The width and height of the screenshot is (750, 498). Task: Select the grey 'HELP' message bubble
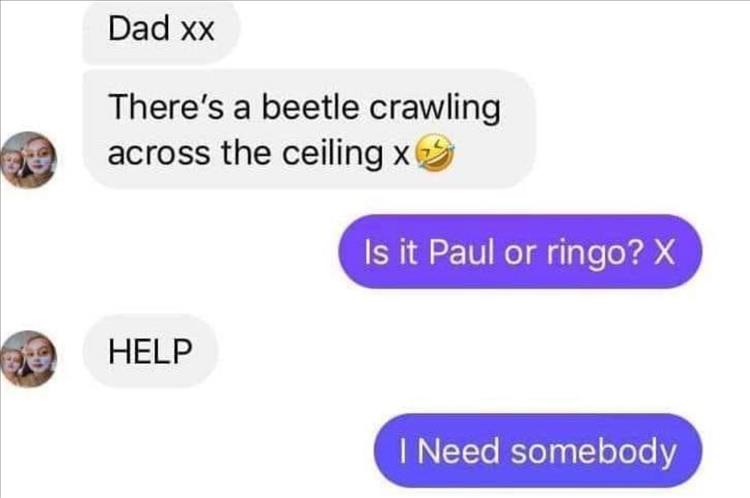pos(150,351)
